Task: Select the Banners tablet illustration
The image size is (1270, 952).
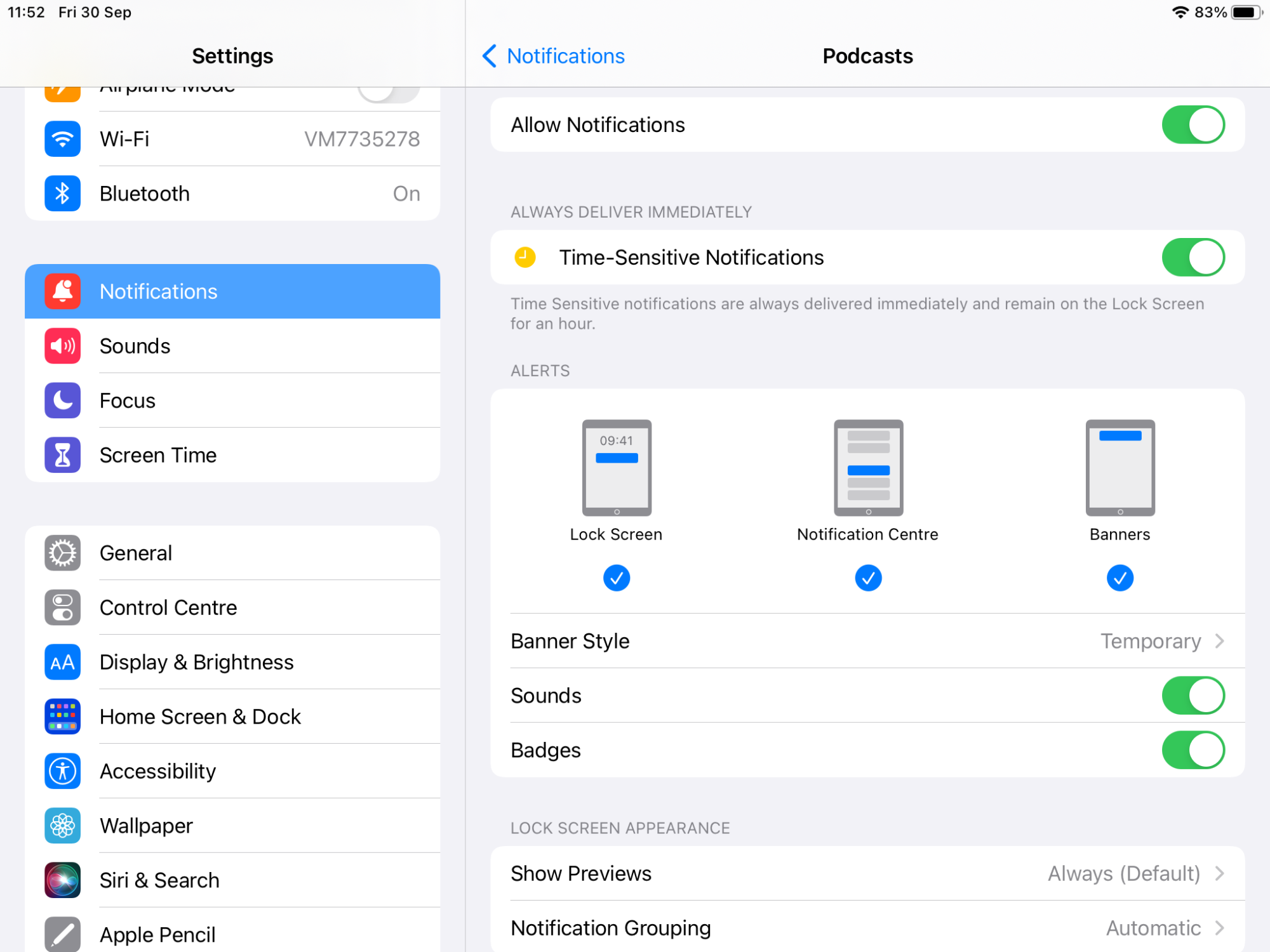Action: [x=1120, y=468]
